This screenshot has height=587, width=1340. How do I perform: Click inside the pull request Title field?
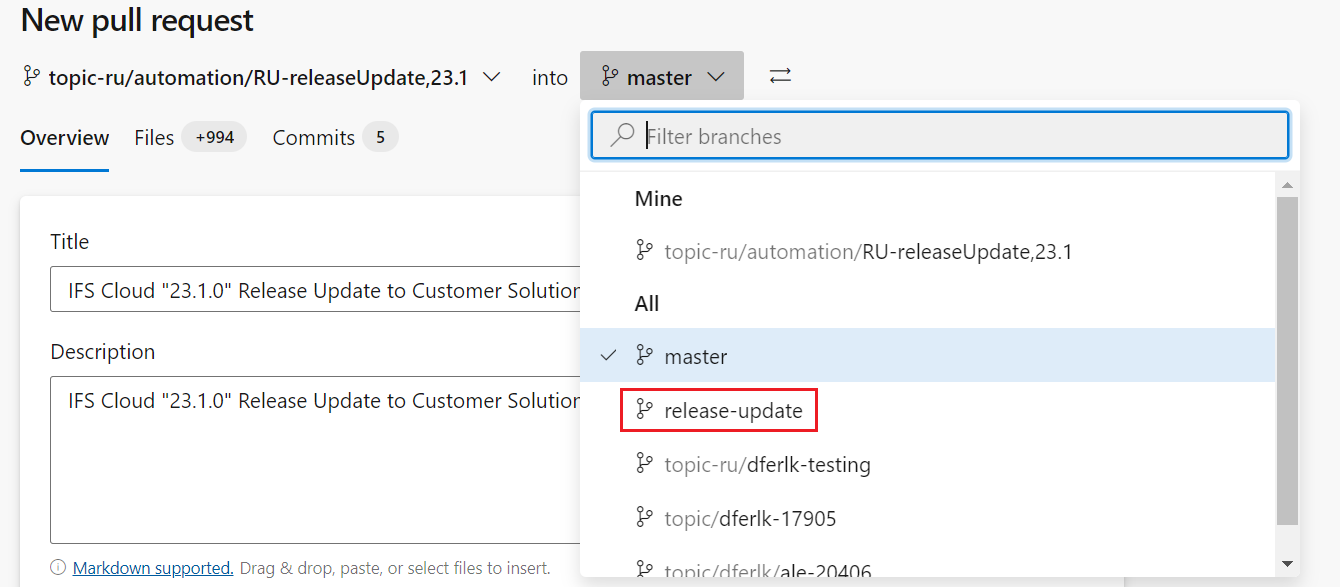click(300, 290)
